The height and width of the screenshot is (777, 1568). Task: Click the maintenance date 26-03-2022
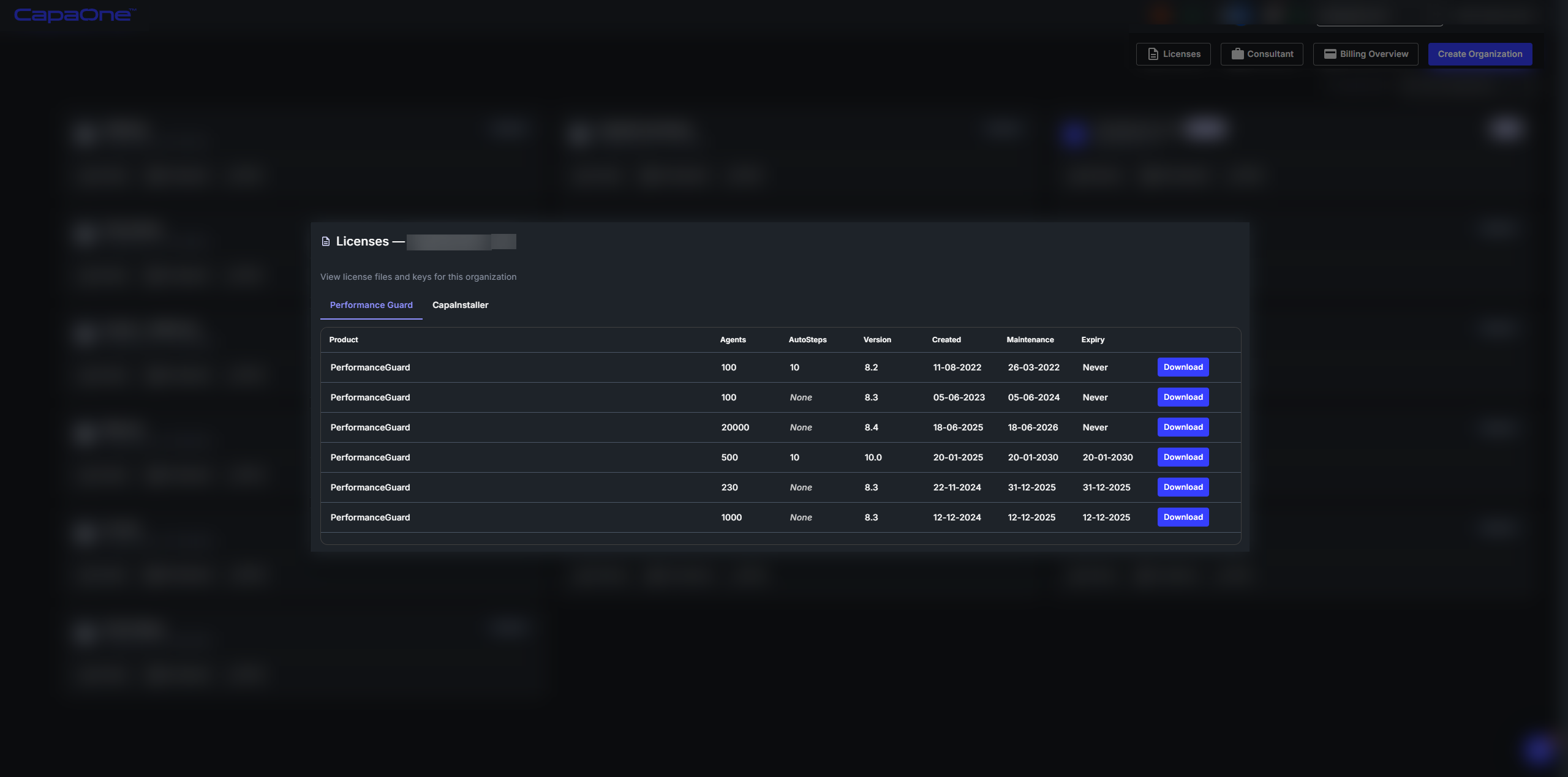[1033, 367]
